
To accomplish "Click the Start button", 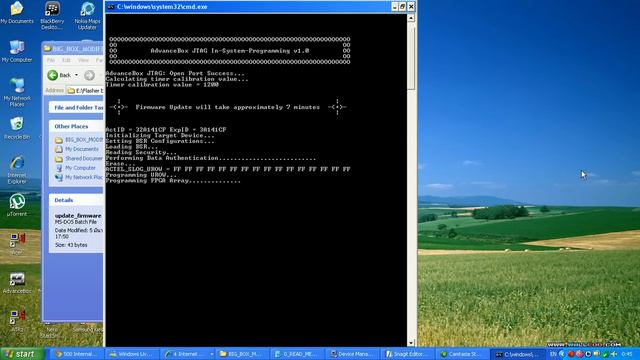I will [22, 354].
